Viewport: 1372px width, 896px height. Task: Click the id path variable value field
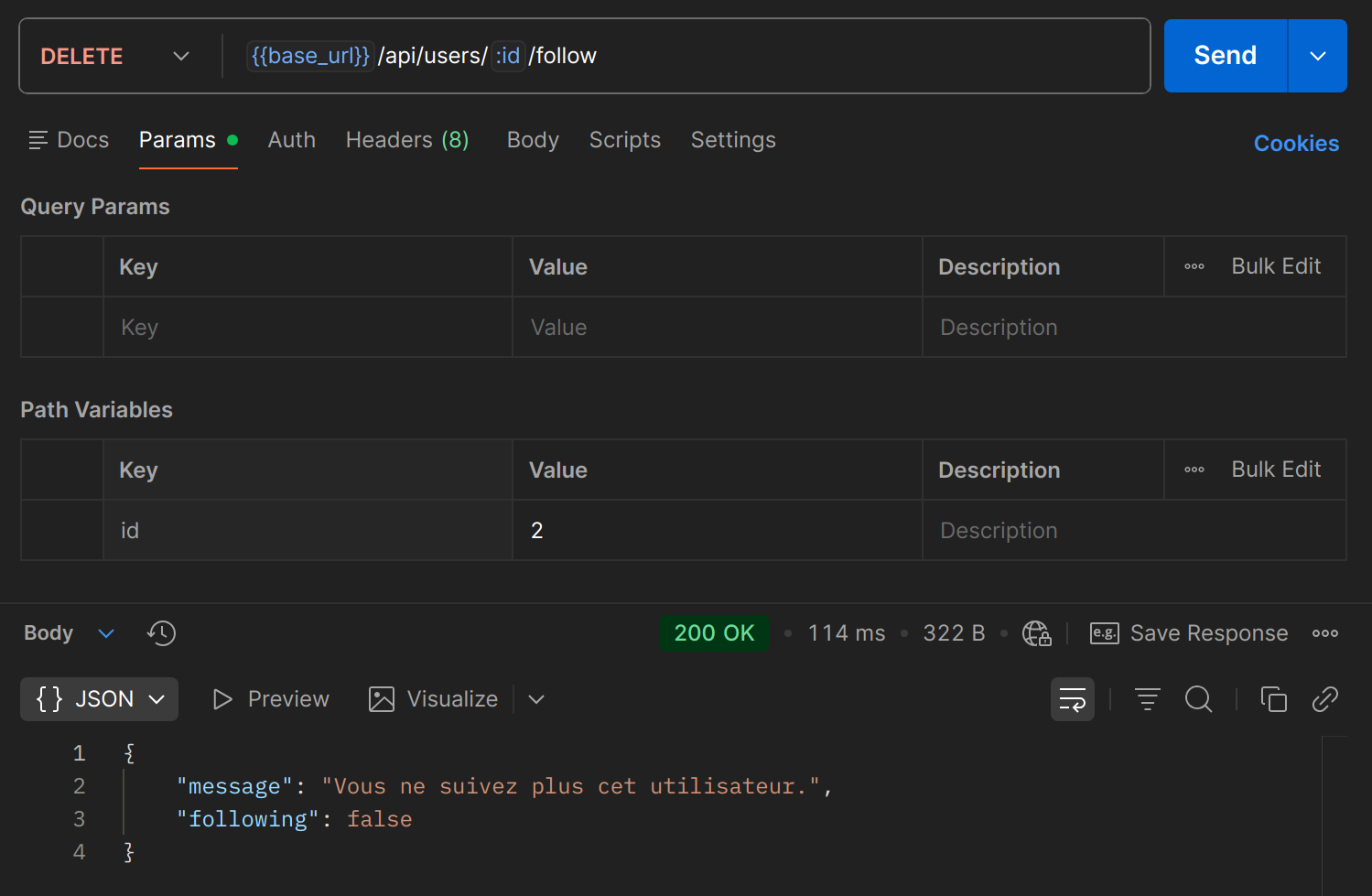coord(717,530)
